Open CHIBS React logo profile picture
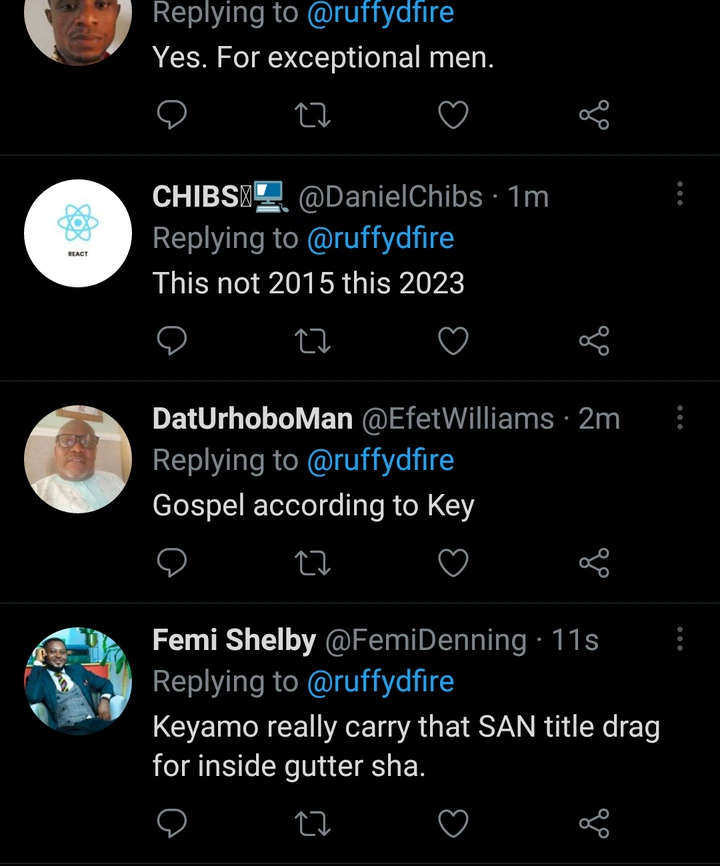720x866 pixels. (x=78, y=233)
